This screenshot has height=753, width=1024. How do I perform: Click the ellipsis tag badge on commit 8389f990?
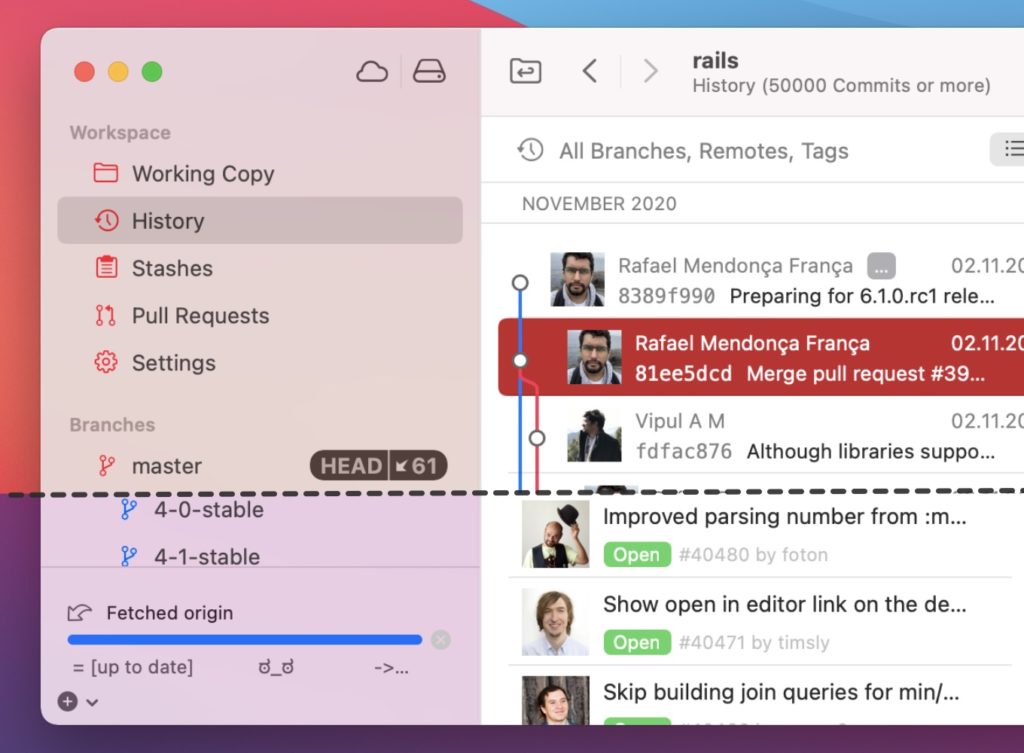point(881,266)
